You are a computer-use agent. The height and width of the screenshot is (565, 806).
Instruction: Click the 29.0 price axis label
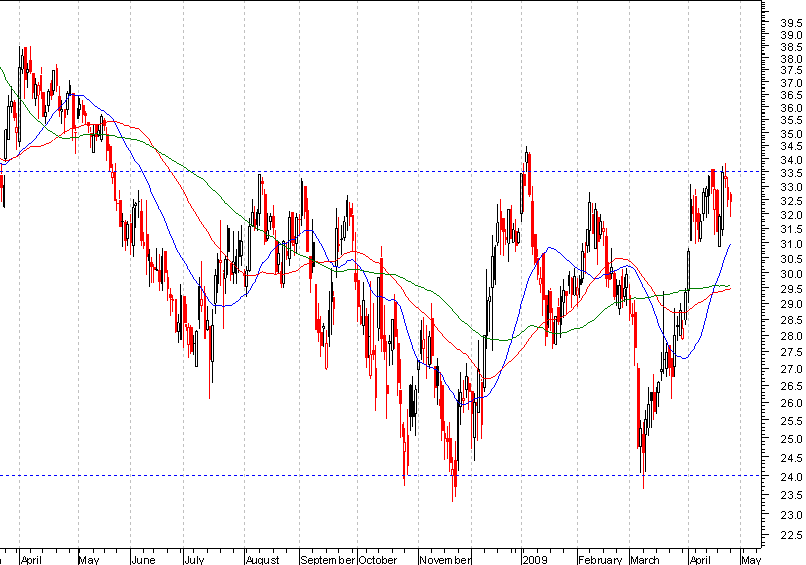[791, 304]
